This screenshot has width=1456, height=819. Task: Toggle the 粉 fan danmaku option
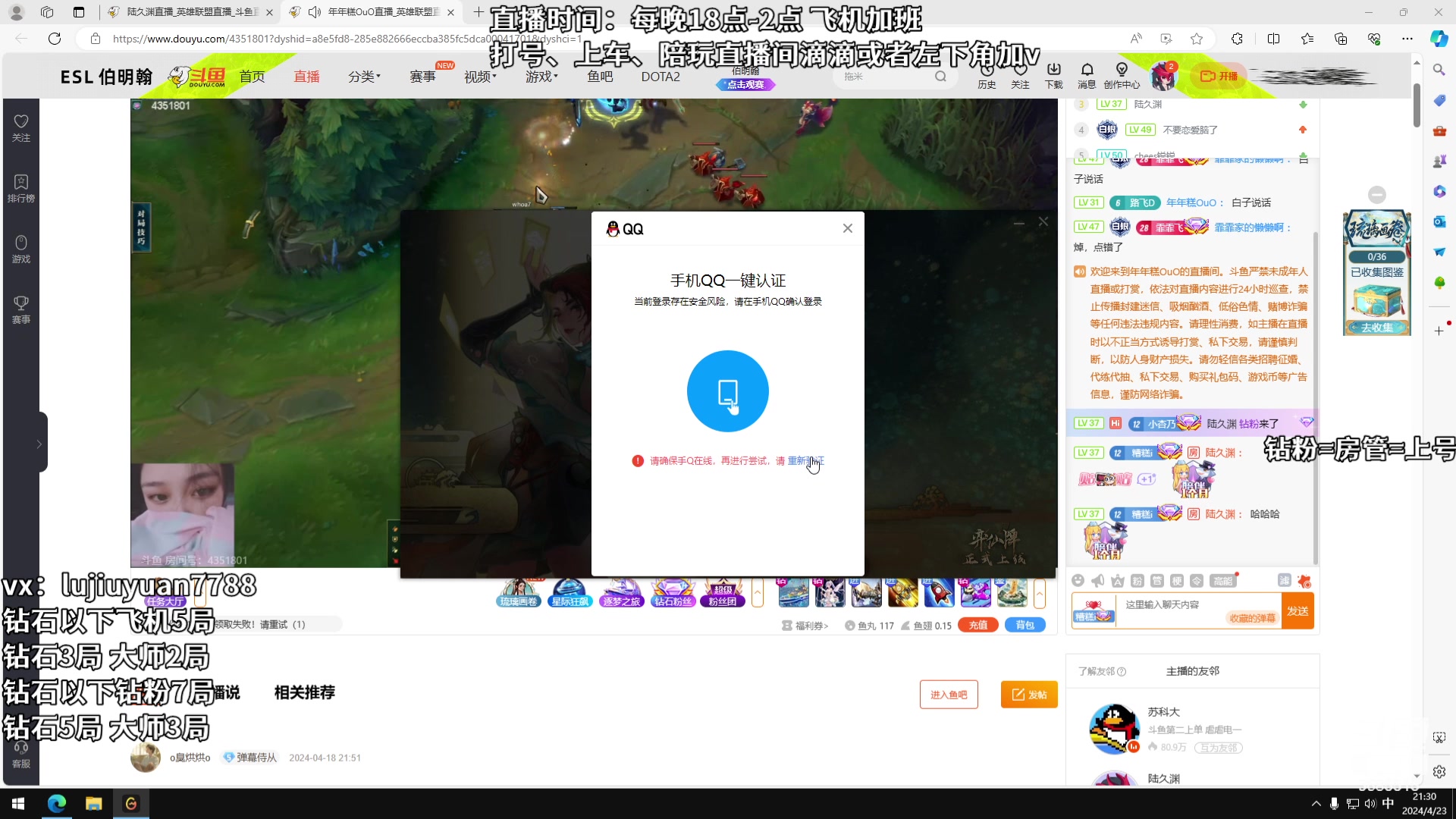1137,581
